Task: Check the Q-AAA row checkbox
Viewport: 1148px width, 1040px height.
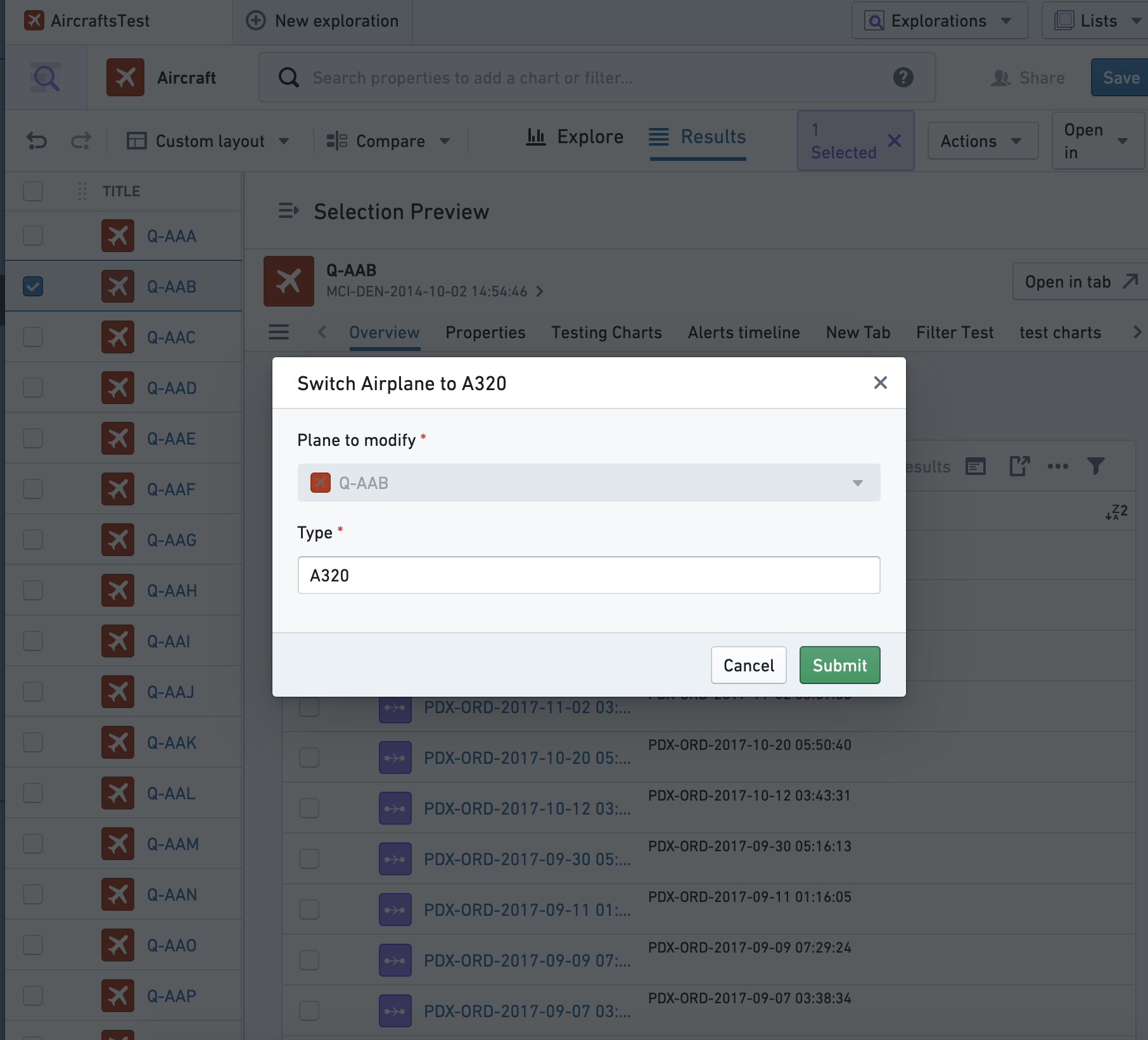Action: [33, 236]
